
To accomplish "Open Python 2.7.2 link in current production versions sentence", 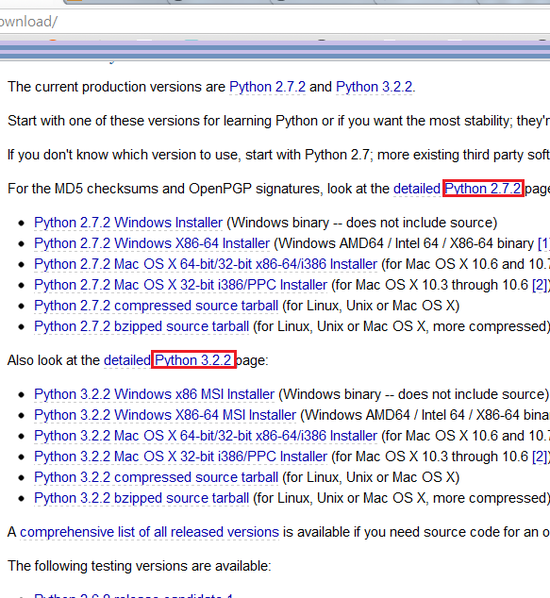I will [x=267, y=87].
